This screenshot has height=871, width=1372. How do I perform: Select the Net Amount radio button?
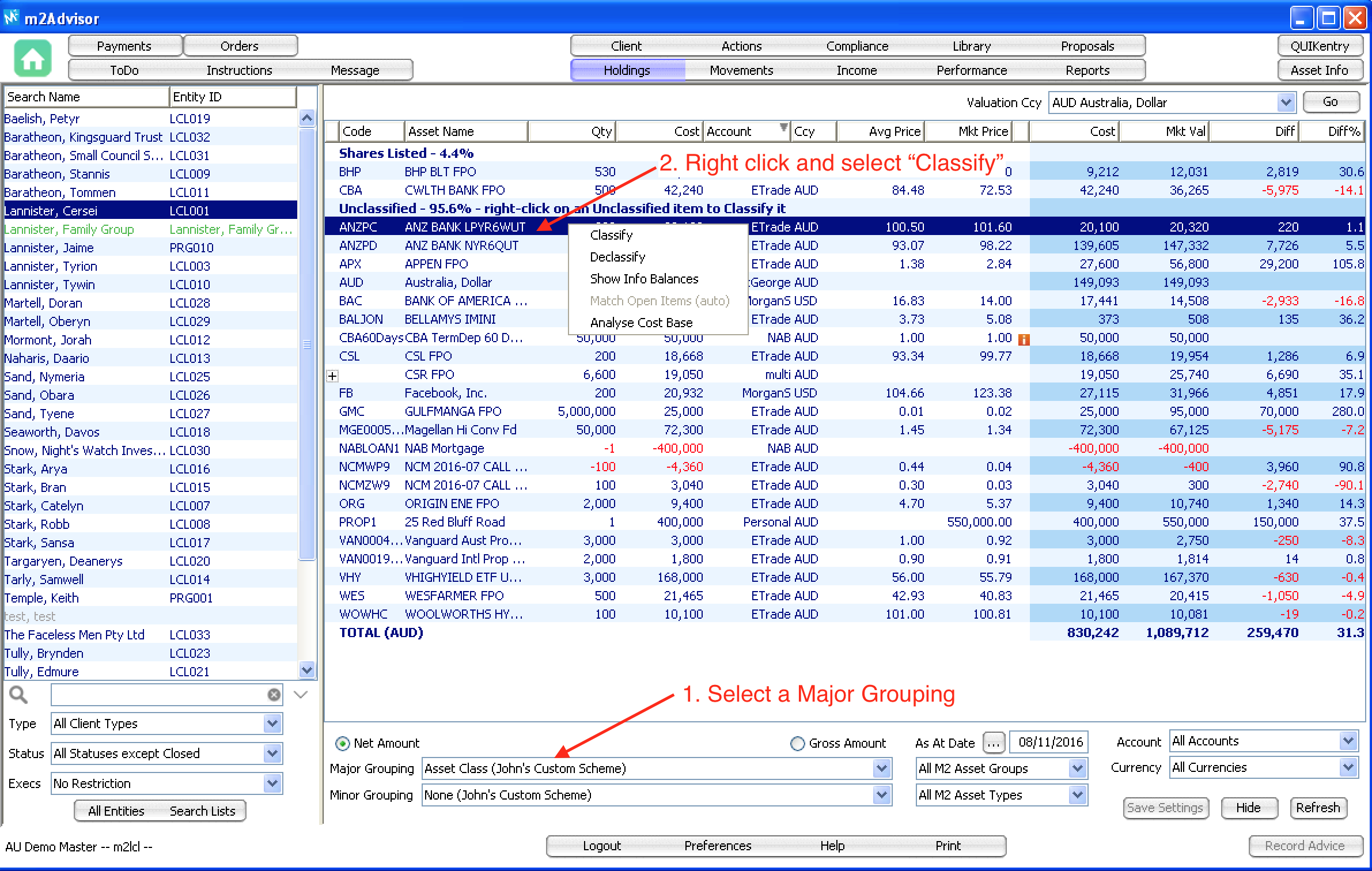pyautogui.click(x=342, y=744)
